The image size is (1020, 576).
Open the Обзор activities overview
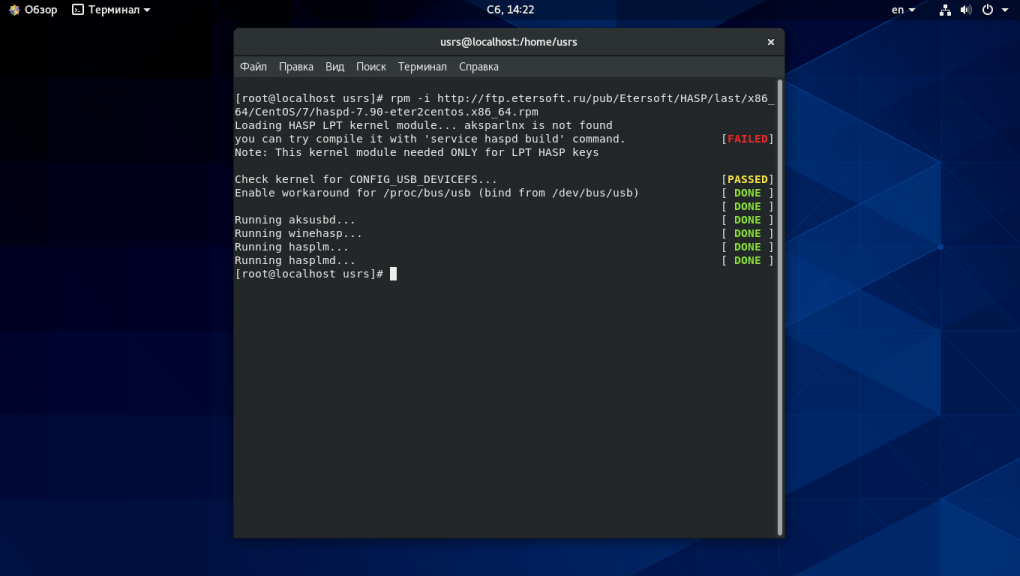40,10
